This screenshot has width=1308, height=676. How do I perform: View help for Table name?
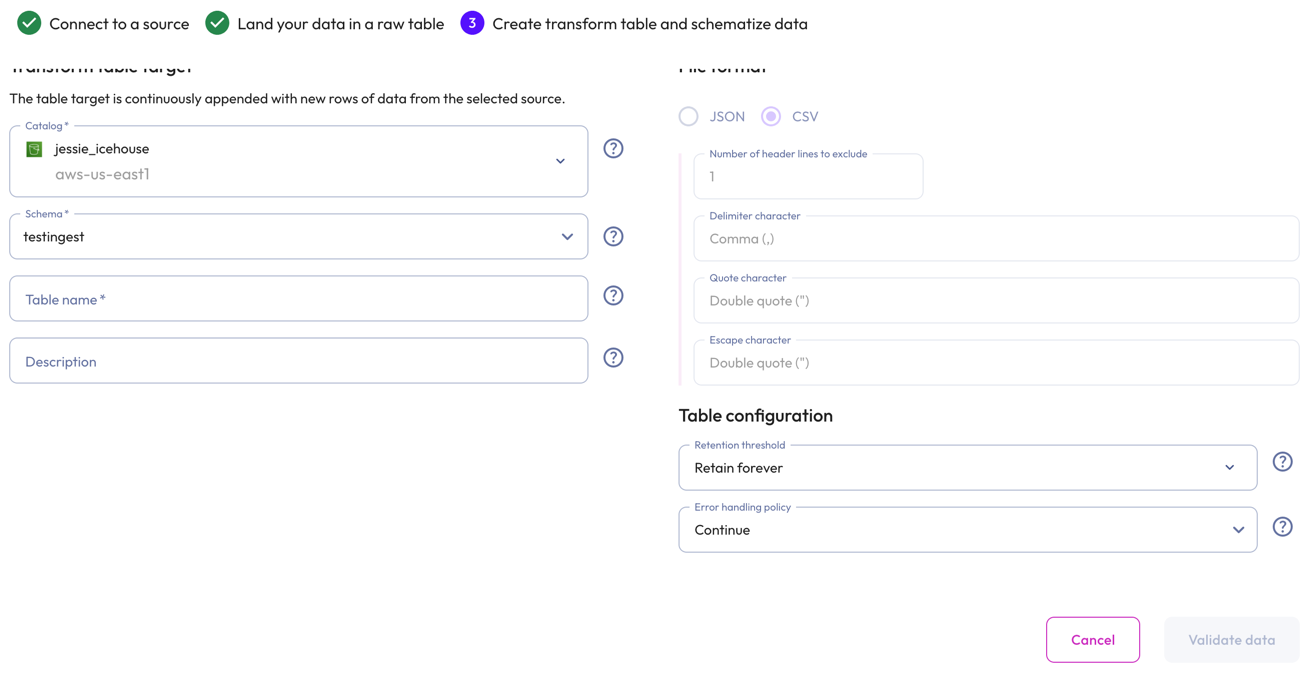613,295
